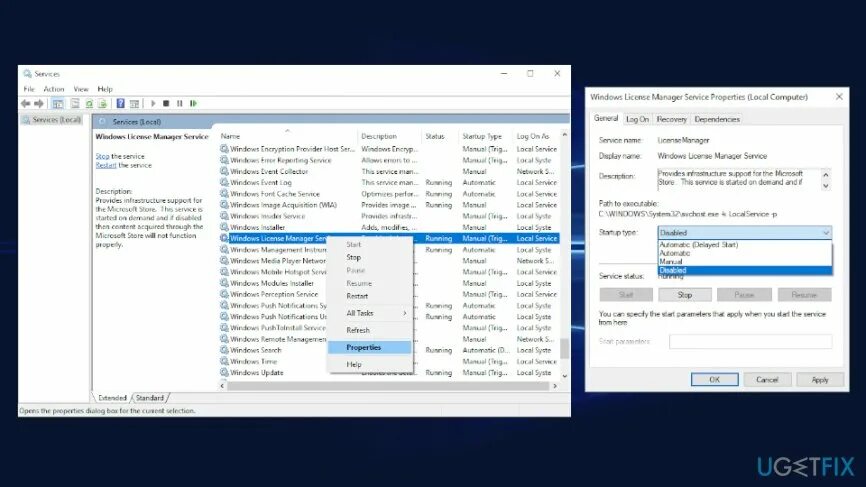Open the Properties toolbar icon in Services
866x487 pixels.
click(75, 103)
